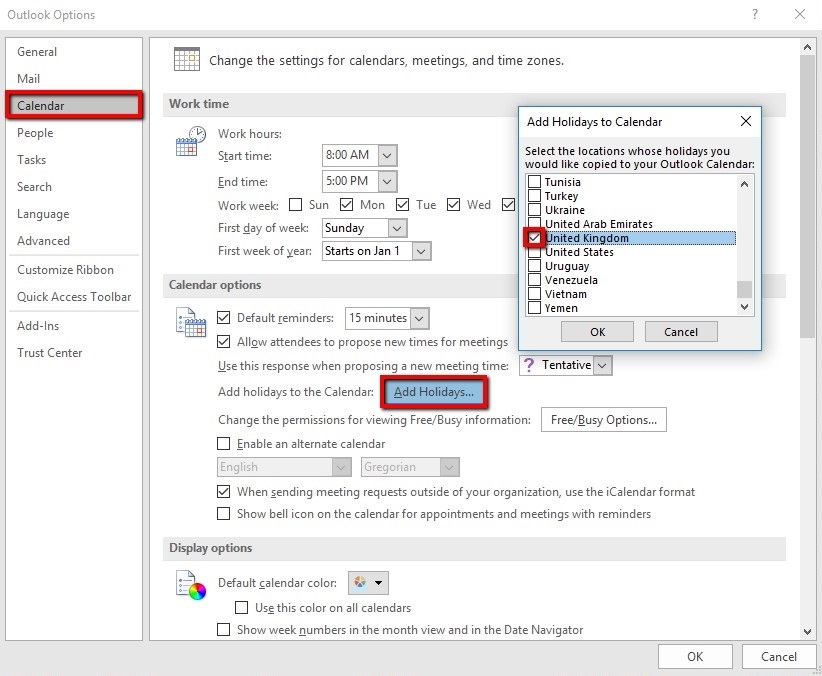Expand the First day of week dropdown
The width and height of the screenshot is (822, 676).
(x=397, y=228)
